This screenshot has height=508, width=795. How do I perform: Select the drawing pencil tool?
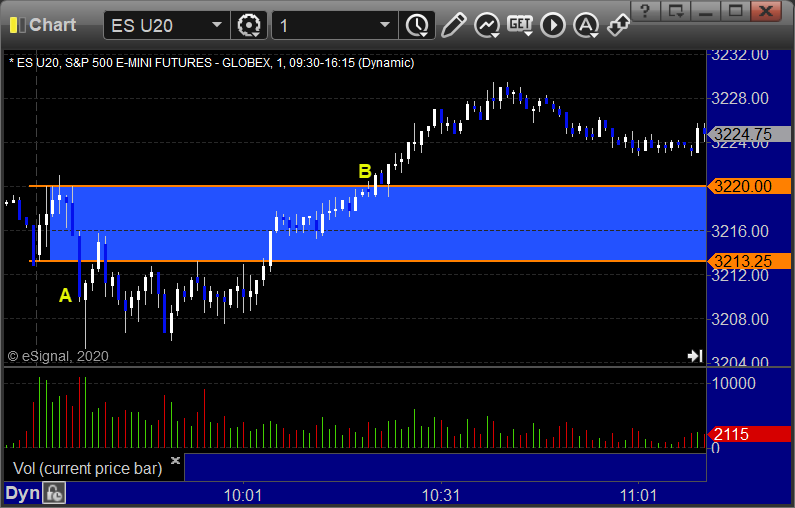[453, 25]
